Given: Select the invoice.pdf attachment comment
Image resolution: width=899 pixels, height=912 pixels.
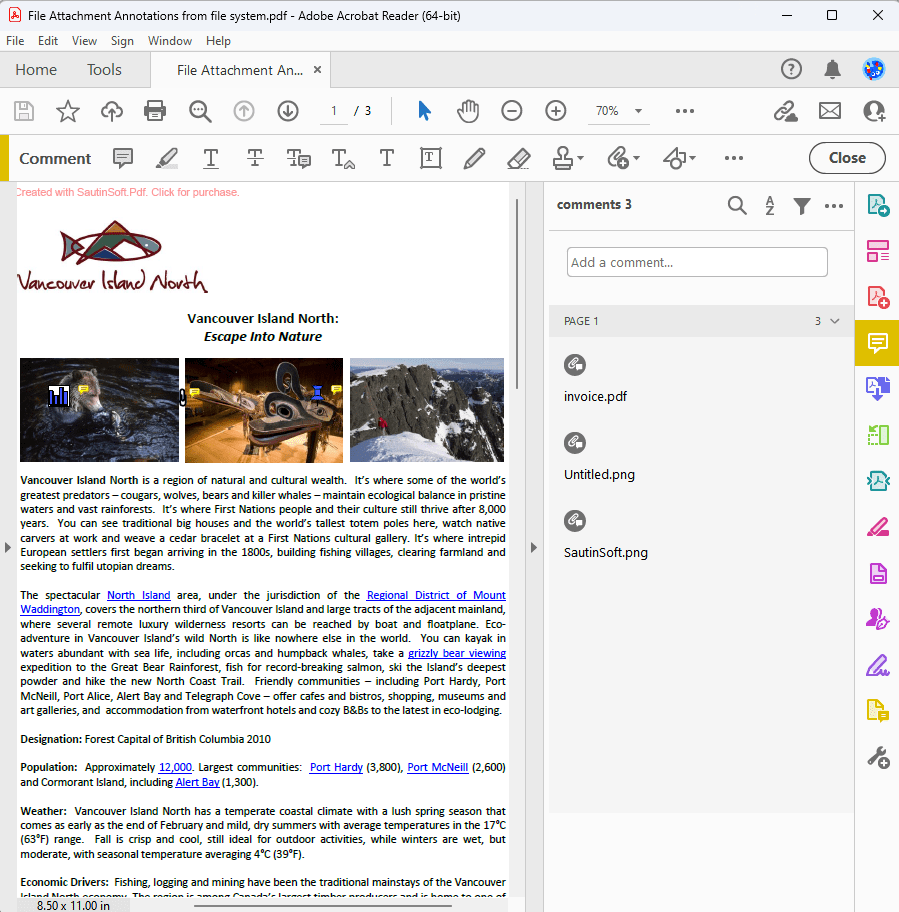Looking at the screenshot, I should pyautogui.click(x=596, y=396).
